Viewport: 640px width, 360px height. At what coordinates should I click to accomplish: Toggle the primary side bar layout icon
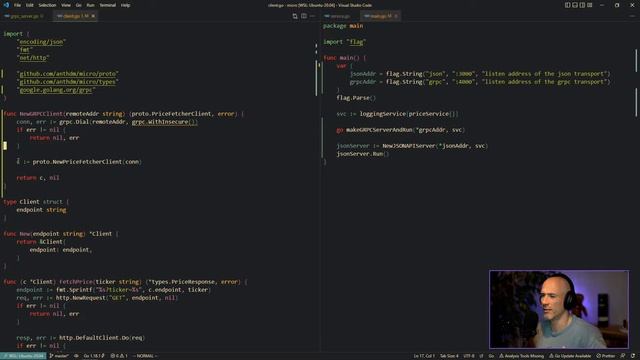pyautogui.click(x=567, y=5)
